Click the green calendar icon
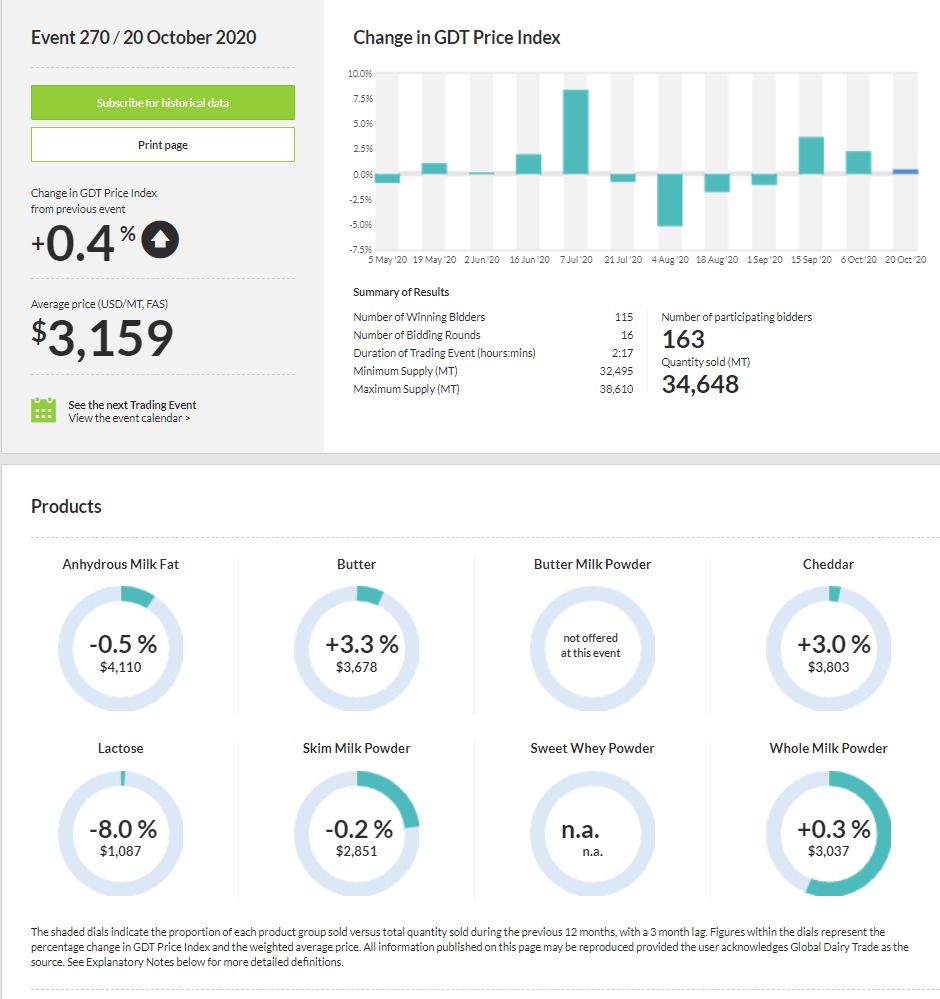 [x=43, y=410]
